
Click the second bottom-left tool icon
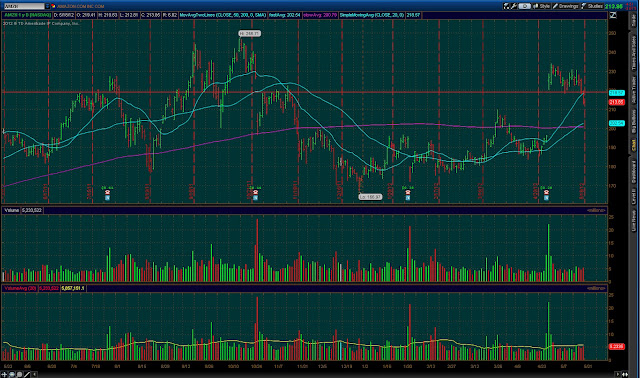click(x=12, y=374)
